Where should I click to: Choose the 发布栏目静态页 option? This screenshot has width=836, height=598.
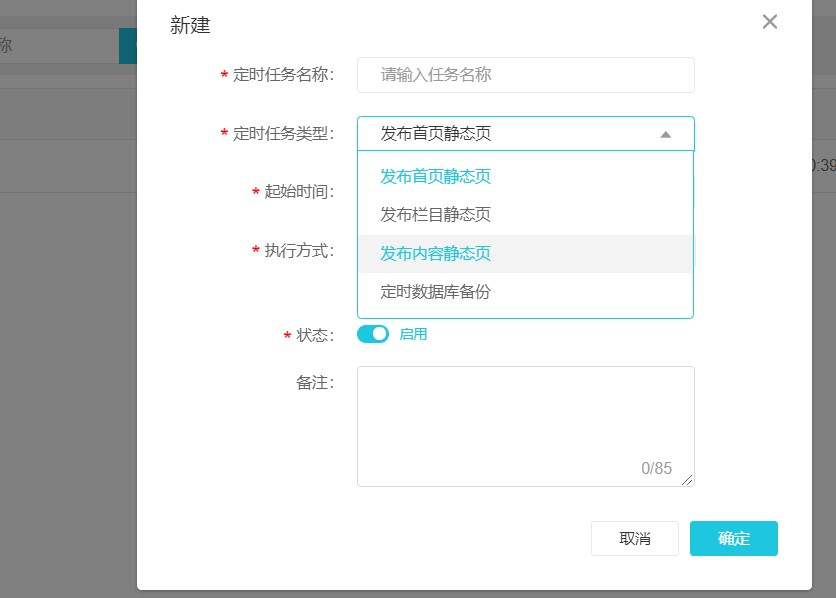pyautogui.click(x=436, y=215)
